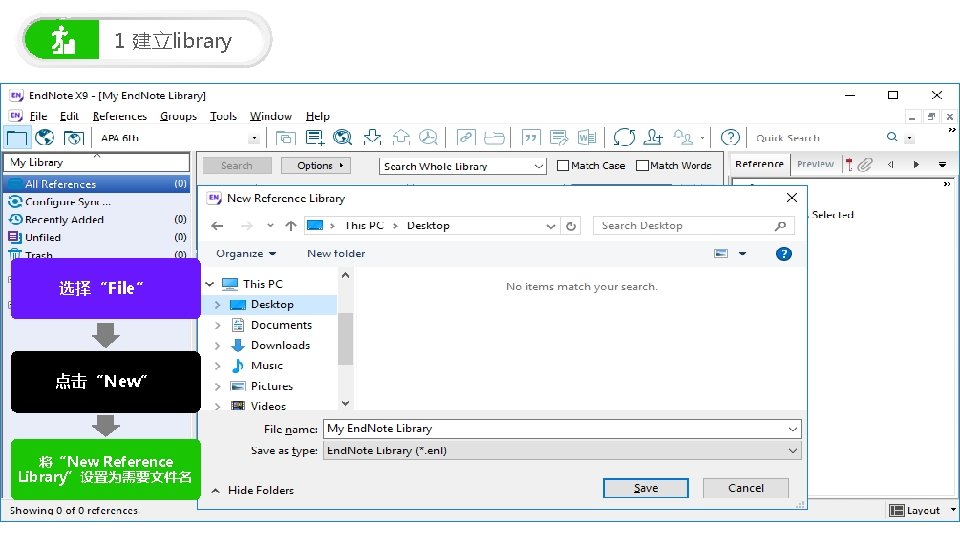Click the PDF attachment icon in reference panel
The height and width of the screenshot is (540, 960).
coord(849,164)
